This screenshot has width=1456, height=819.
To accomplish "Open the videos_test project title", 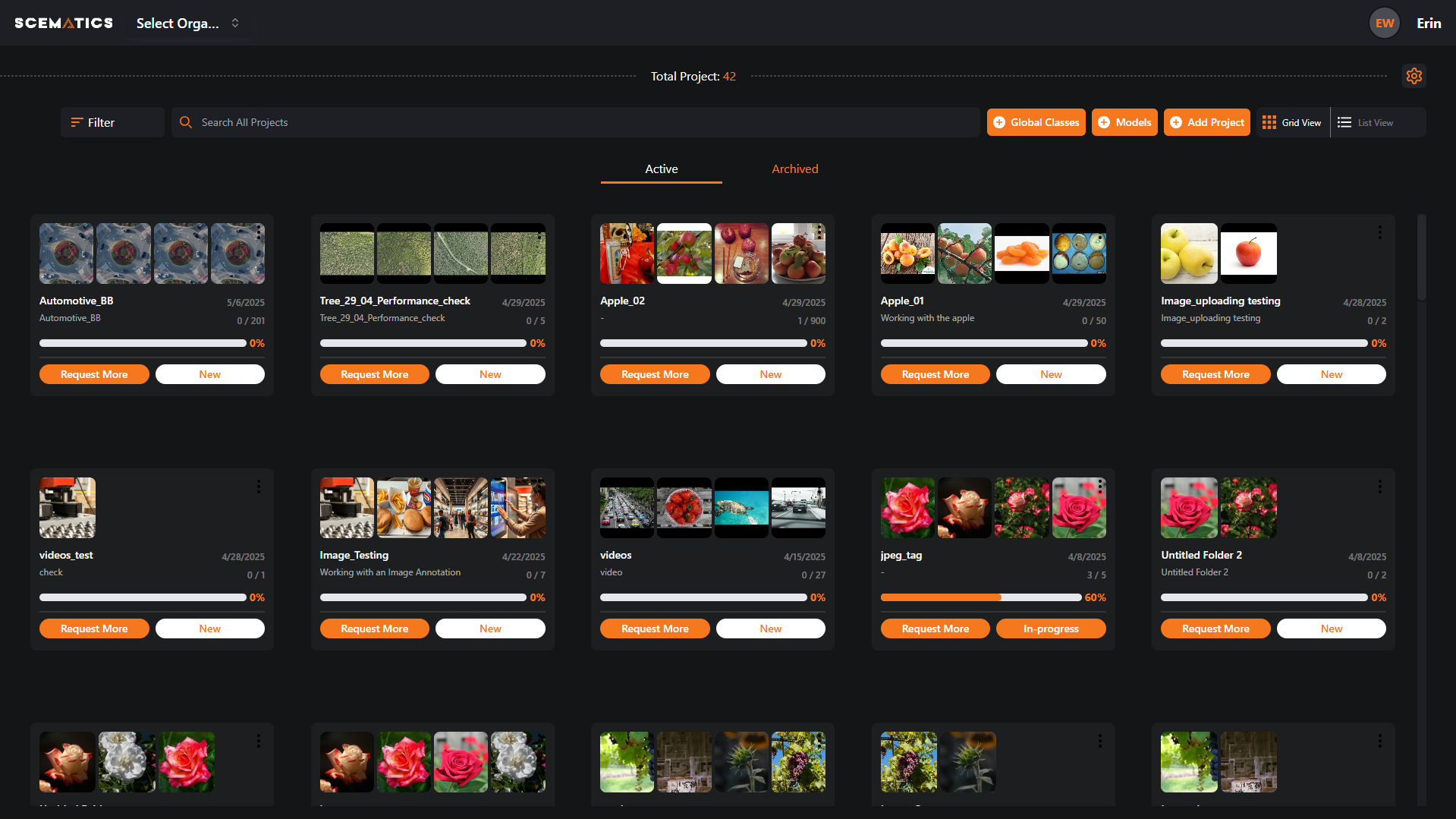I will click(x=66, y=555).
